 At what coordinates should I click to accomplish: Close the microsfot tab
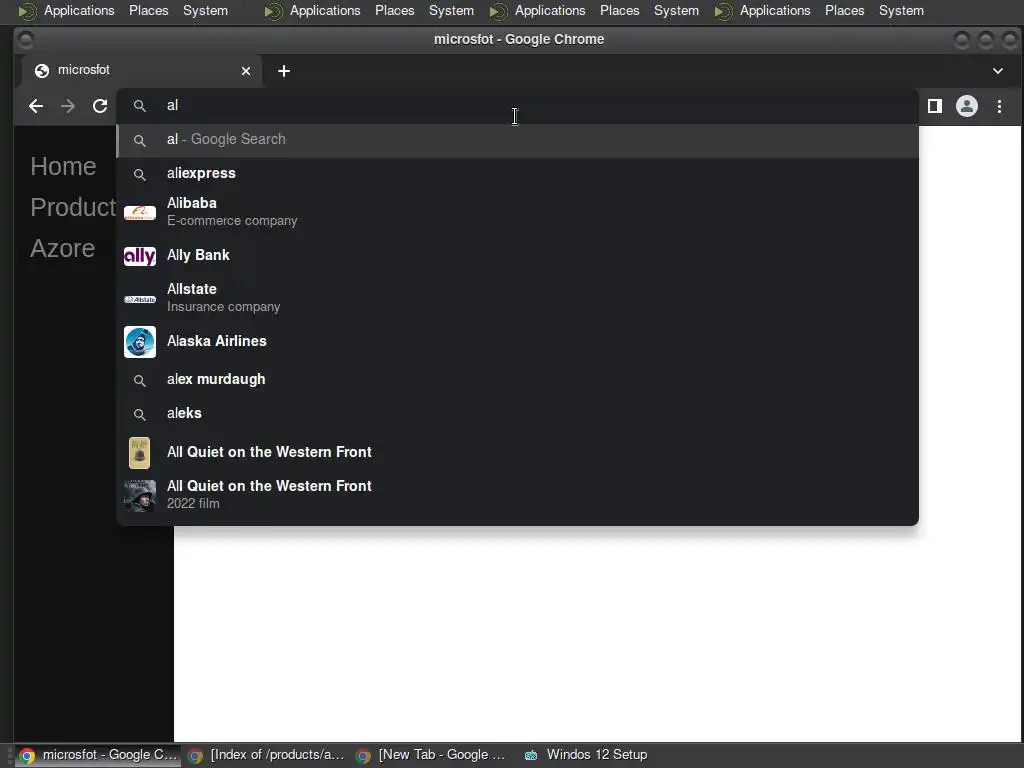[246, 71]
